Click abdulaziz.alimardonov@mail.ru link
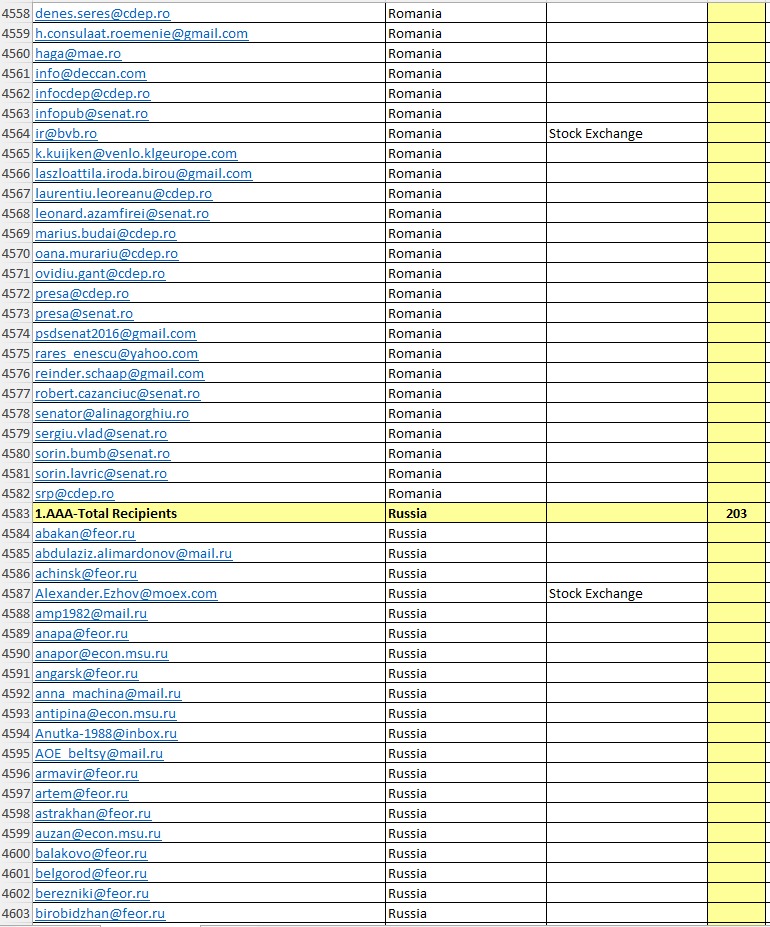The width and height of the screenshot is (770, 927). tap(134, 555)
